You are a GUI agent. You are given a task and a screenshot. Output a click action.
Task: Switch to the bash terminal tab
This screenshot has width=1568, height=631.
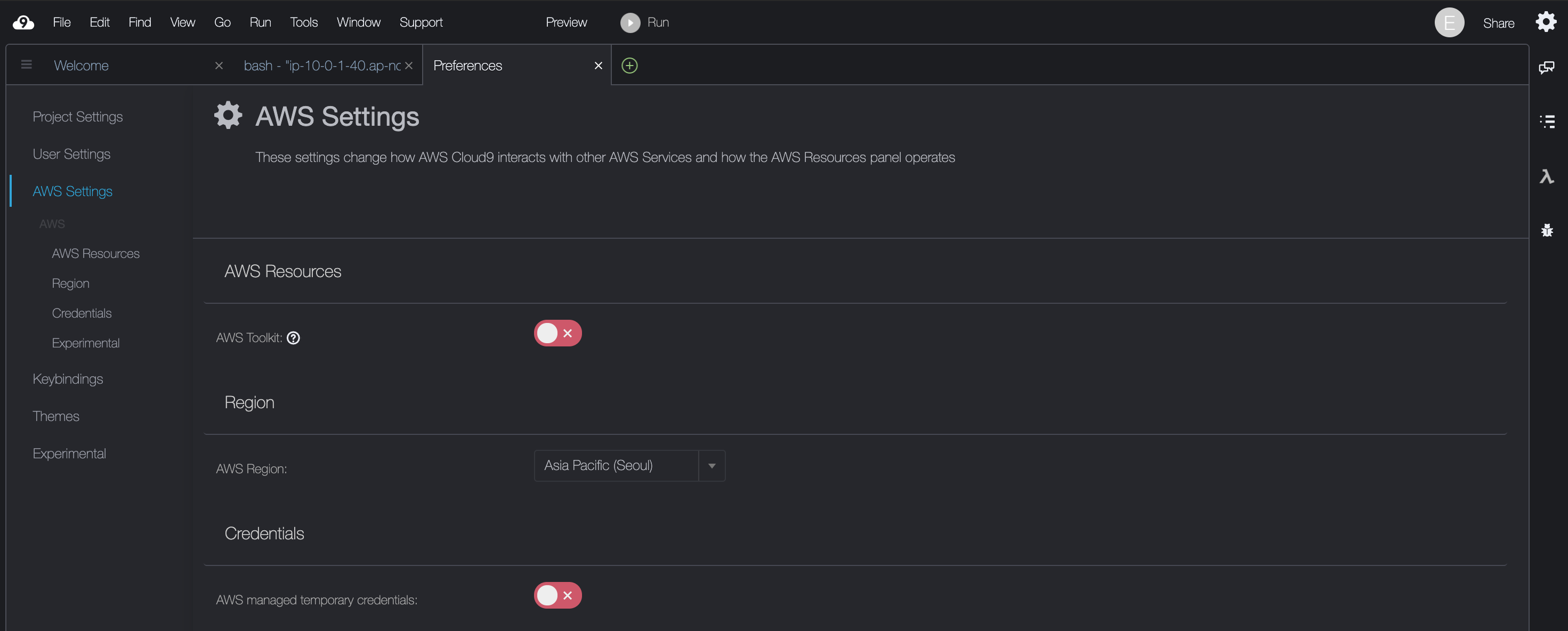322,65
